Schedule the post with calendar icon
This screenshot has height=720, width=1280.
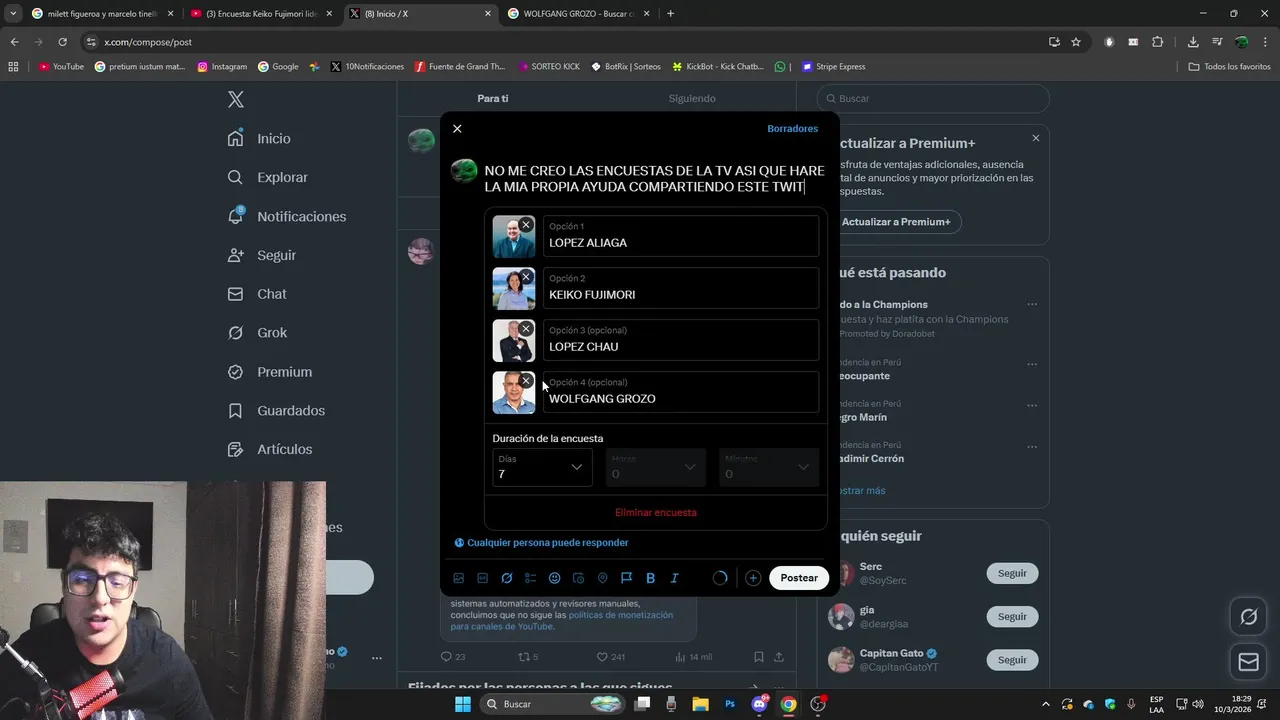579,578
